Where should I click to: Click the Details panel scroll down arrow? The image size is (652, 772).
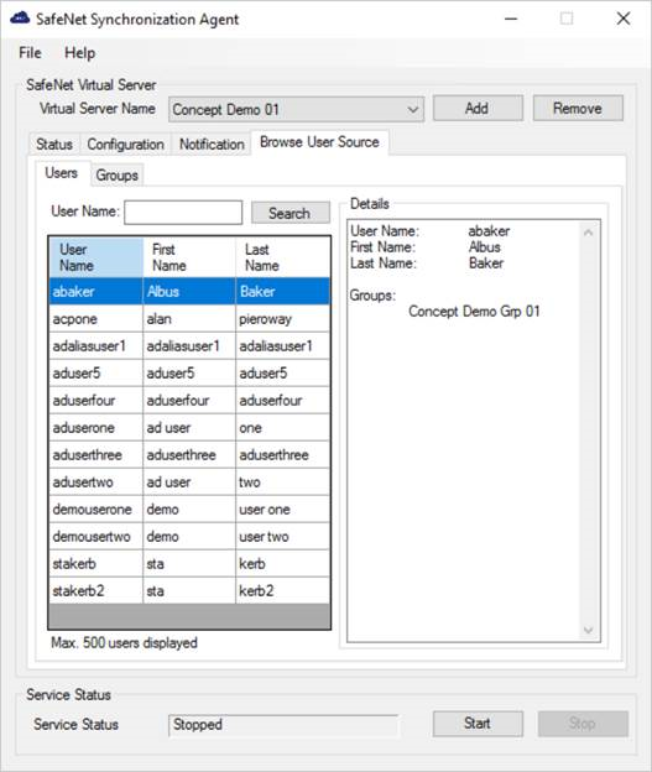[x=588, y=630]
